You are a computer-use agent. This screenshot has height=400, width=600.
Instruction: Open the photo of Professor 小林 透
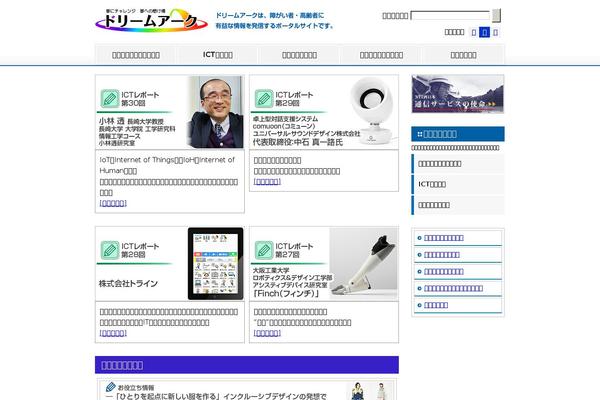[215, 112]
